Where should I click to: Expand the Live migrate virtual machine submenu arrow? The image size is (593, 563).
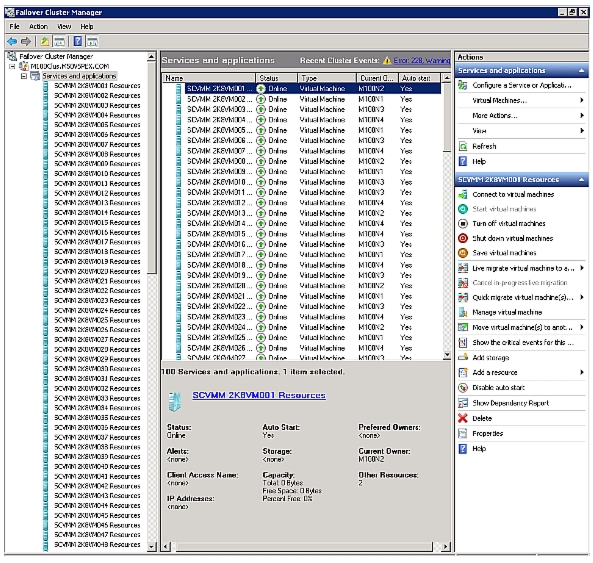582,268
